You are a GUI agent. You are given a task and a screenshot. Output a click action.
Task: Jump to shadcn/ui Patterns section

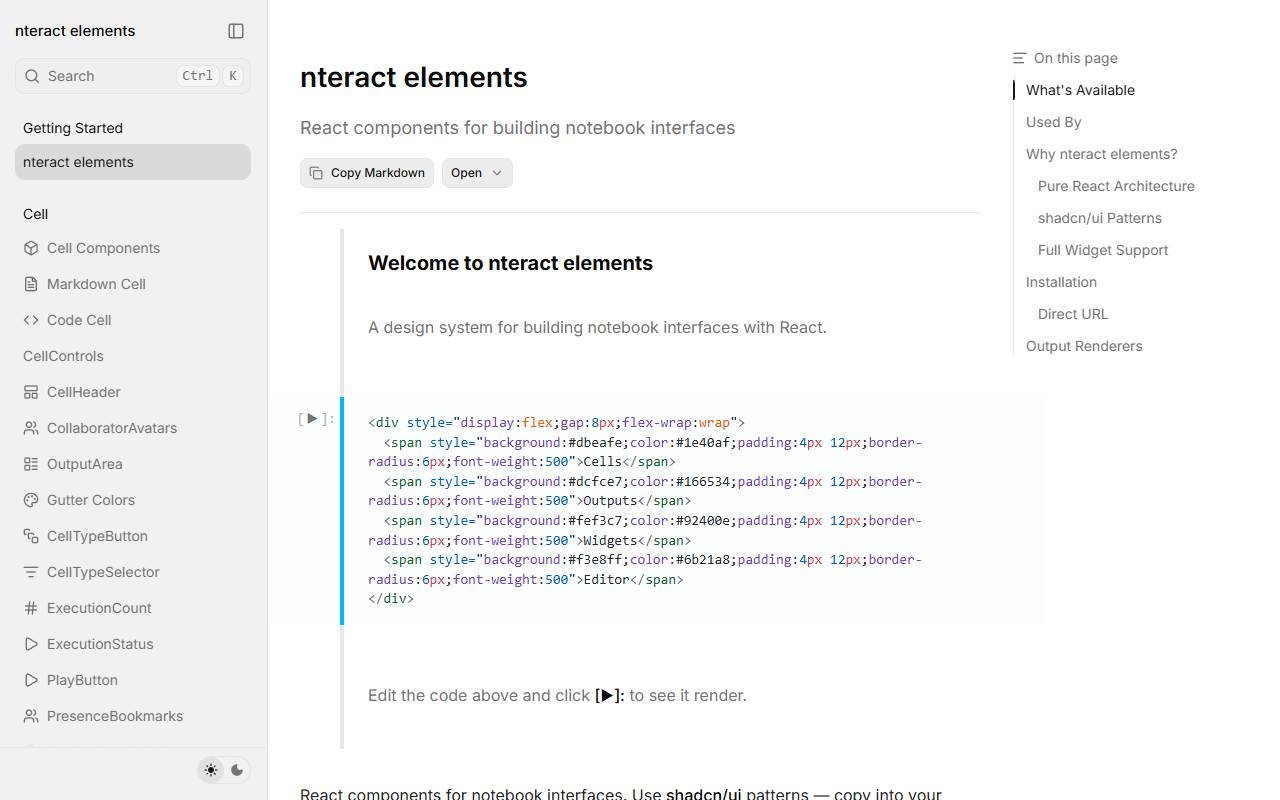[1099, 218]
